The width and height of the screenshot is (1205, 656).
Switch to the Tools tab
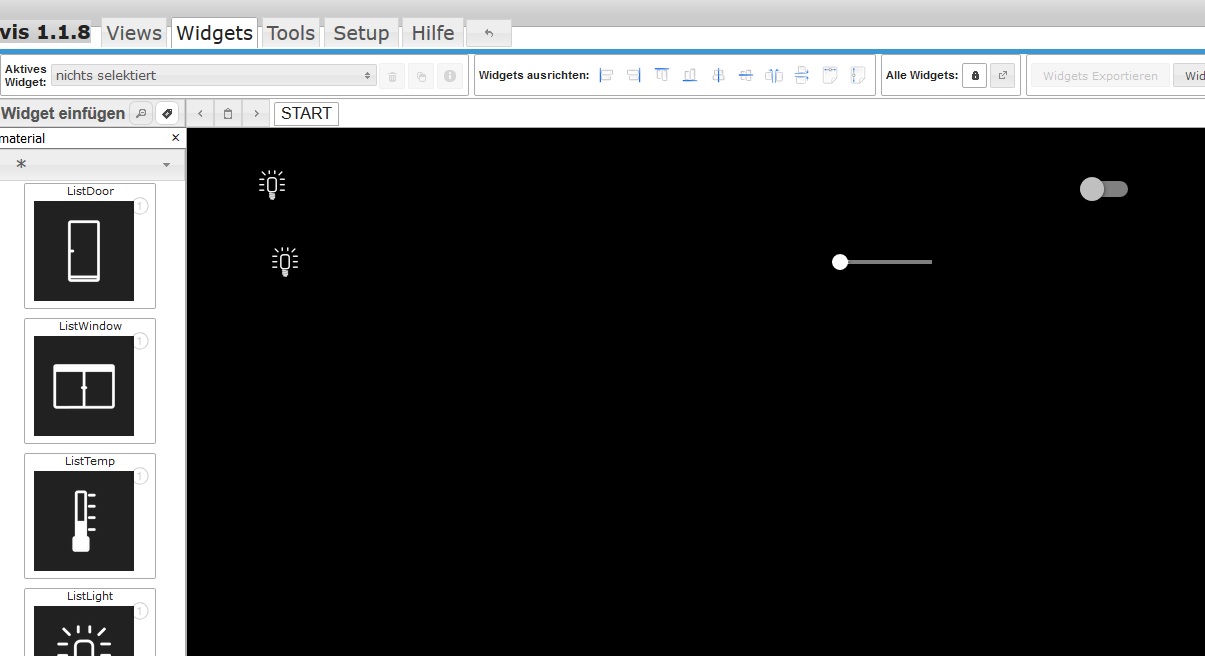click(x=291, y=33)
